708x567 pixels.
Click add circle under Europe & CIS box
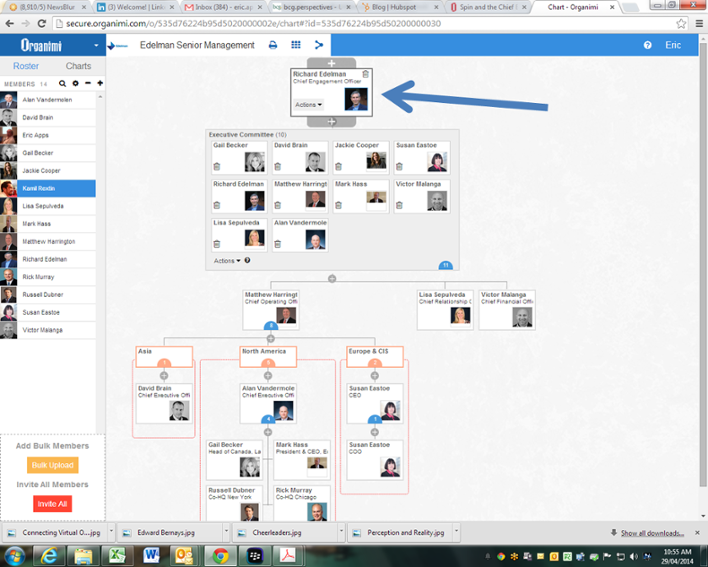374,376
